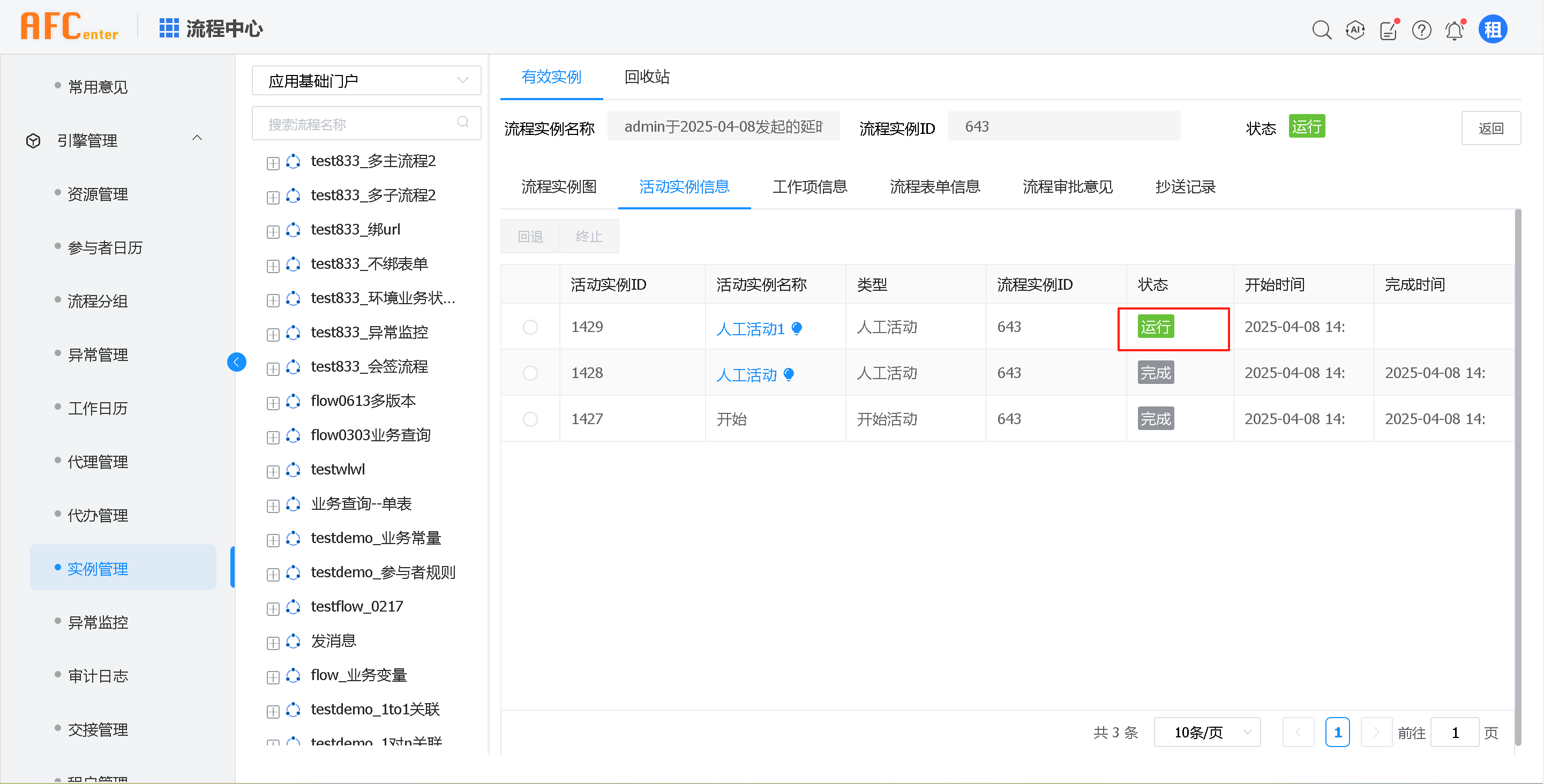
Task: Open the edit note icon with red dot
Action: (1388, 29)
